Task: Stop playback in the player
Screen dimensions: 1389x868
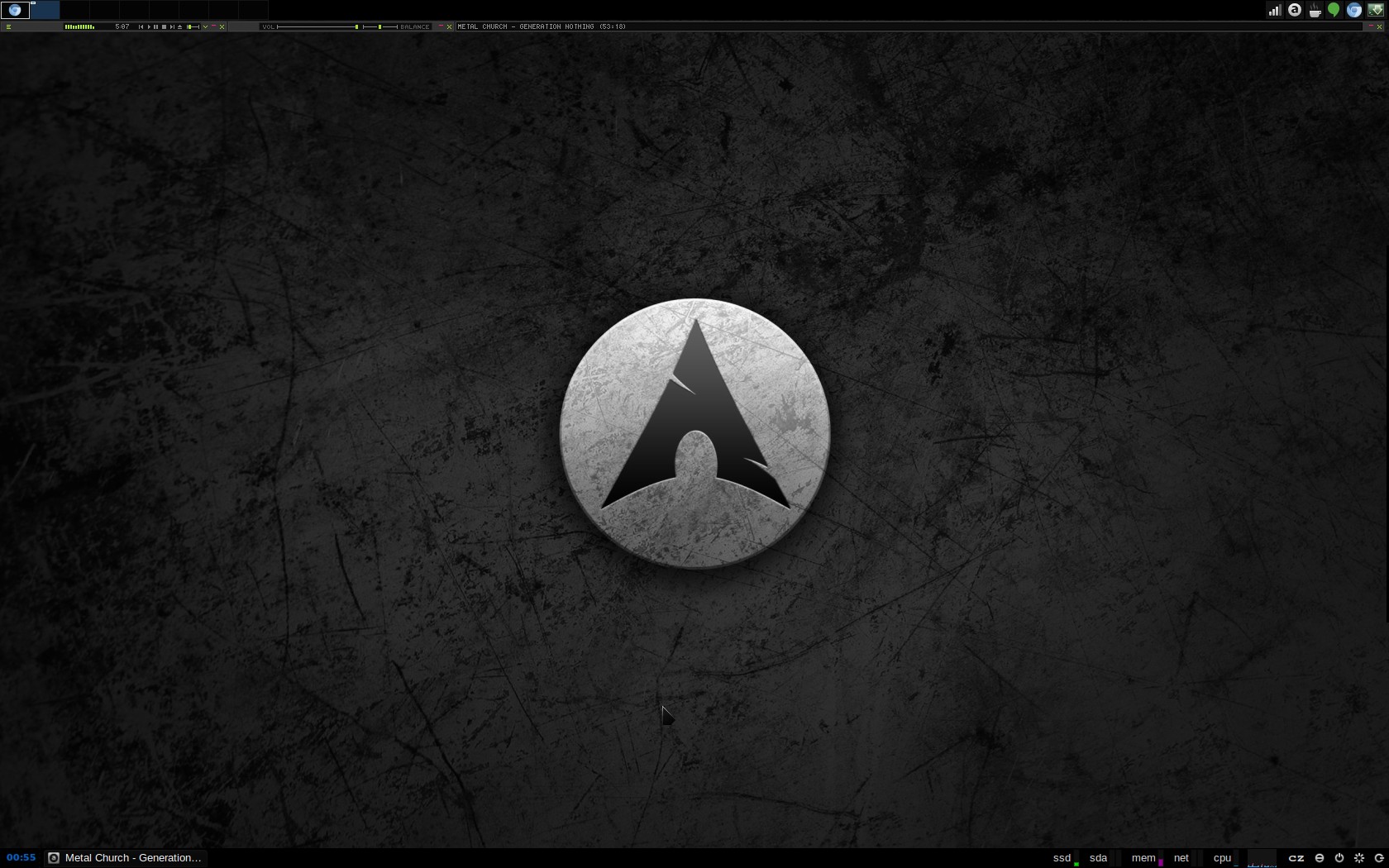Action: pyautogui.click(x=164, y=26)
